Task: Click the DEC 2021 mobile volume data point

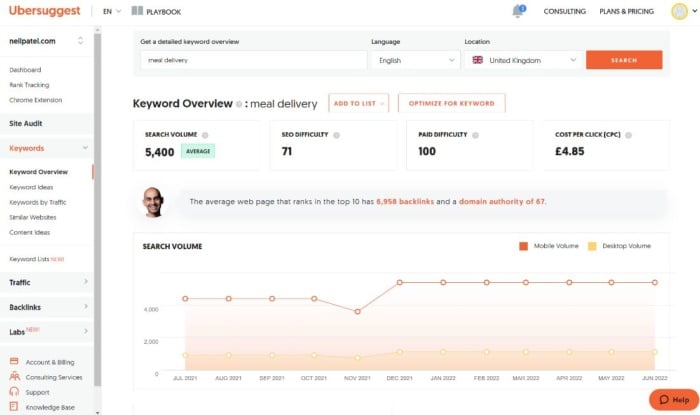Action: pyautogui.click(x=400, y=282)
